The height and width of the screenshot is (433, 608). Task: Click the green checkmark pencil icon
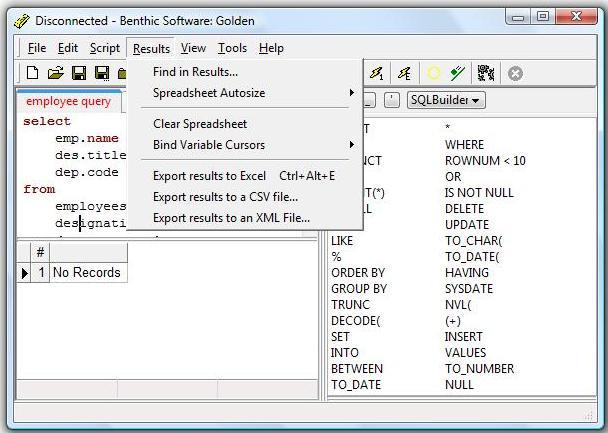458,73
